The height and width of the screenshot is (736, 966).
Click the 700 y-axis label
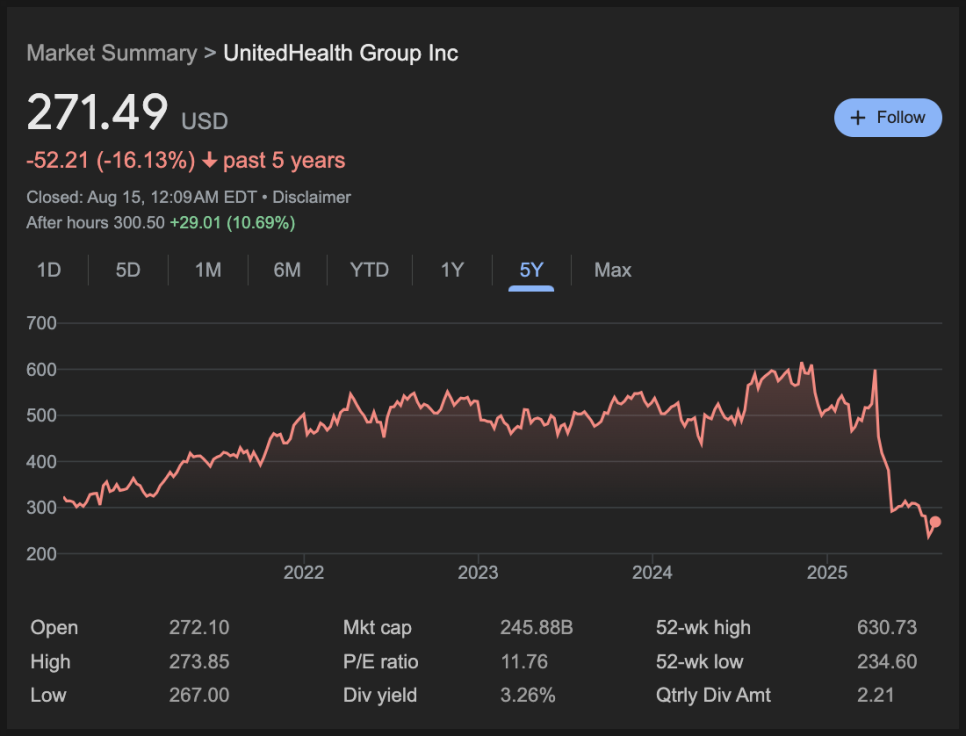[x=41, y=323]
